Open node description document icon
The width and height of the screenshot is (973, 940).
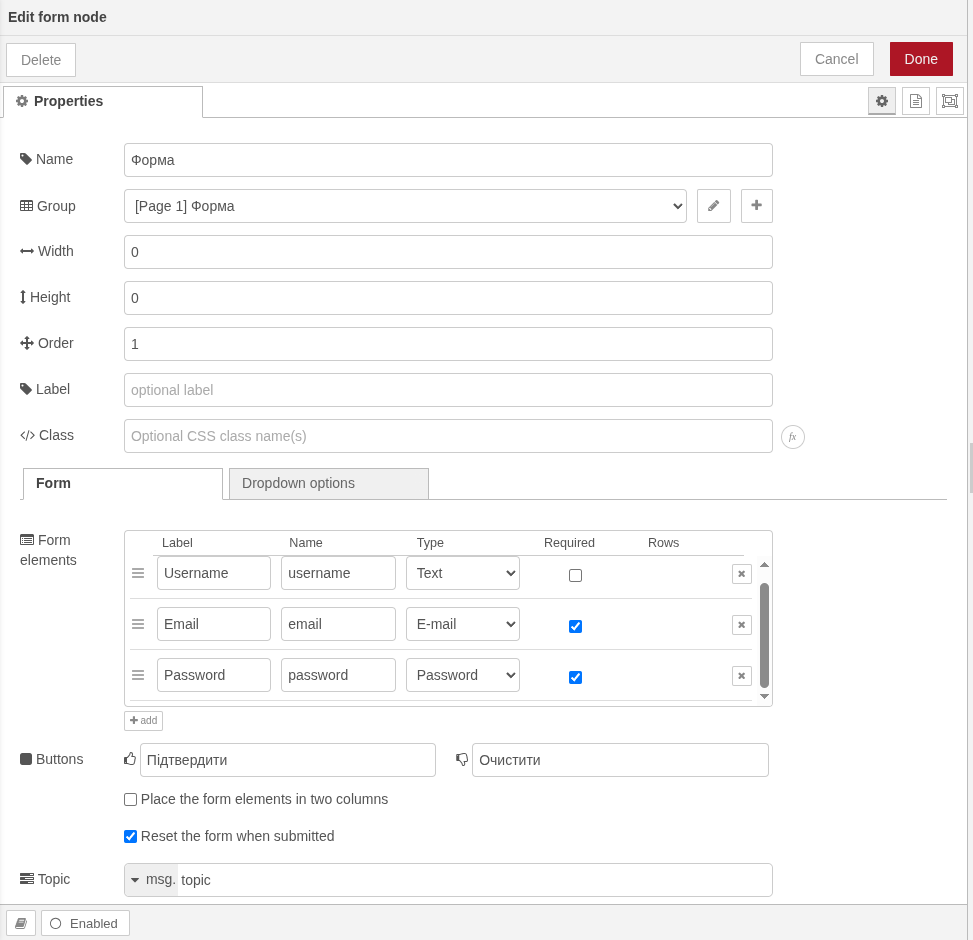[x=915, y=101]
